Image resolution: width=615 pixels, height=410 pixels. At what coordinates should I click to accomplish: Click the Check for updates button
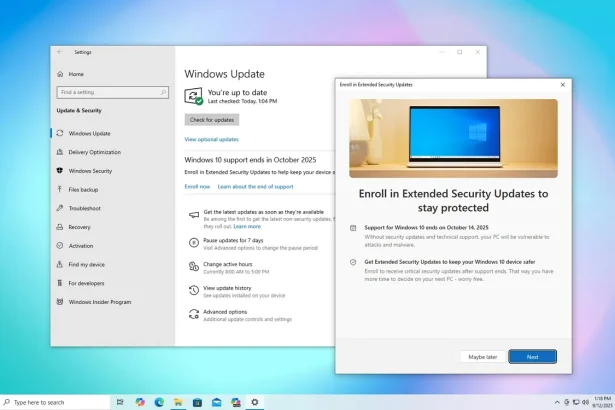click(212, 120)
